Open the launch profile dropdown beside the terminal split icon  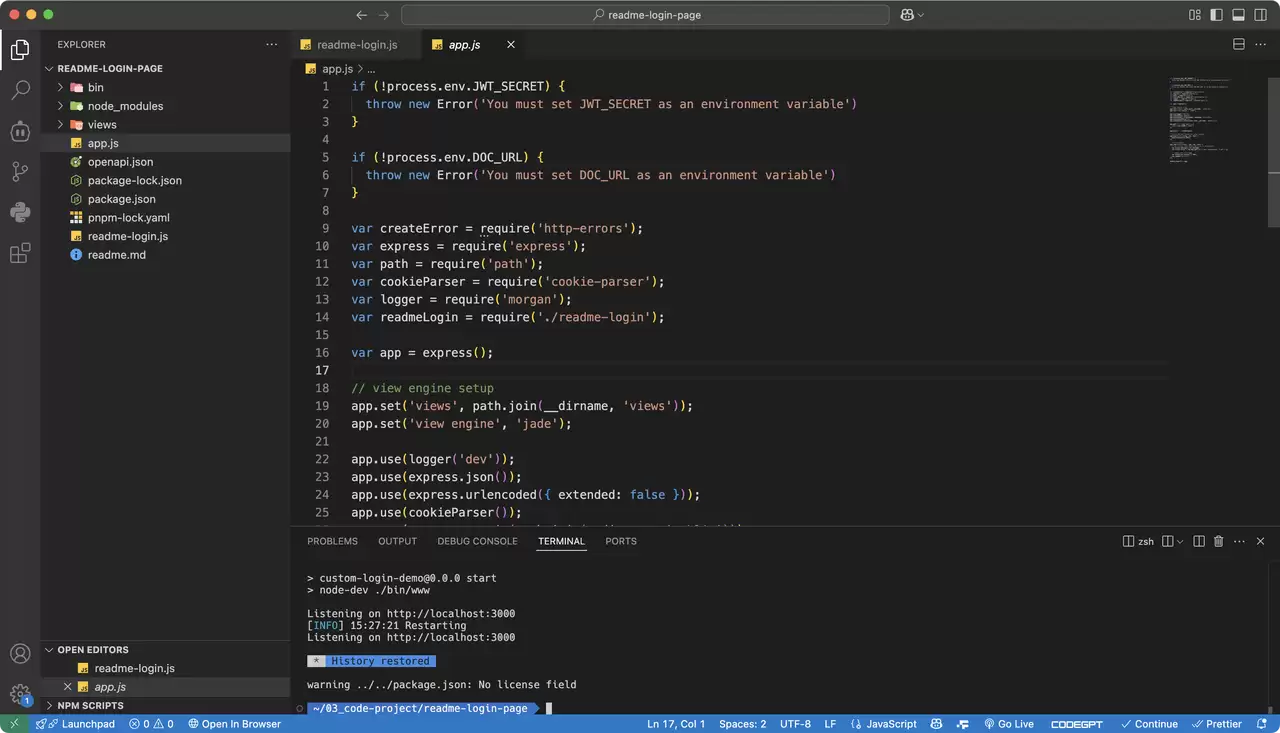tap(1180, 541)
